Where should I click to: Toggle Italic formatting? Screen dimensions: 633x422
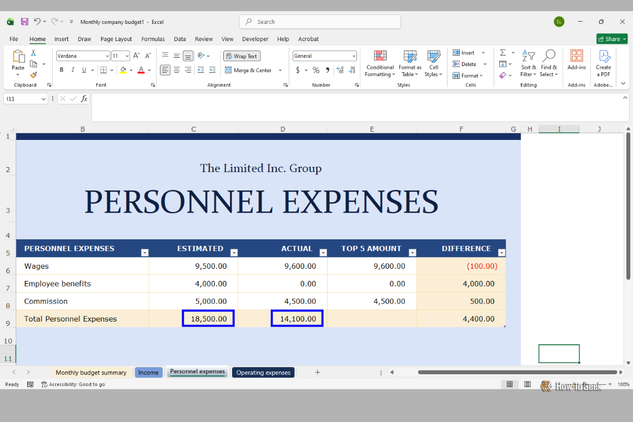tap(73, 70)
